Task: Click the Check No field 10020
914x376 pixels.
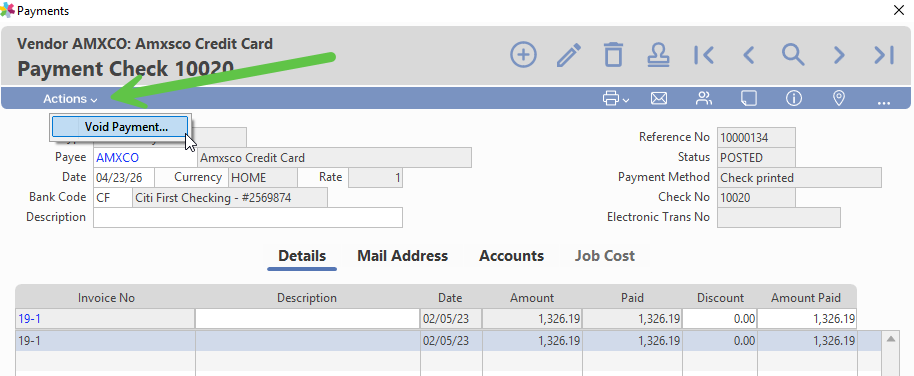Action: tap(756, 197)
